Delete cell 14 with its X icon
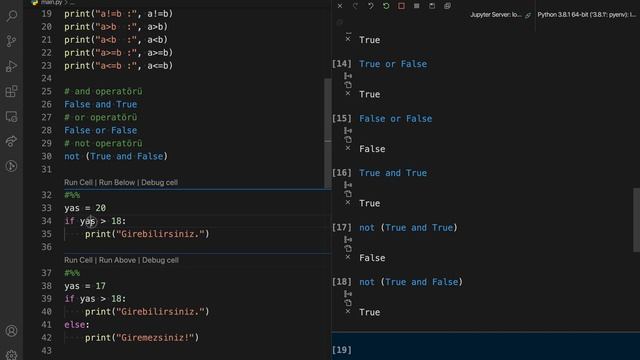Screen dimensions: 640x360 pyautogui.click(x=348, y=93)
